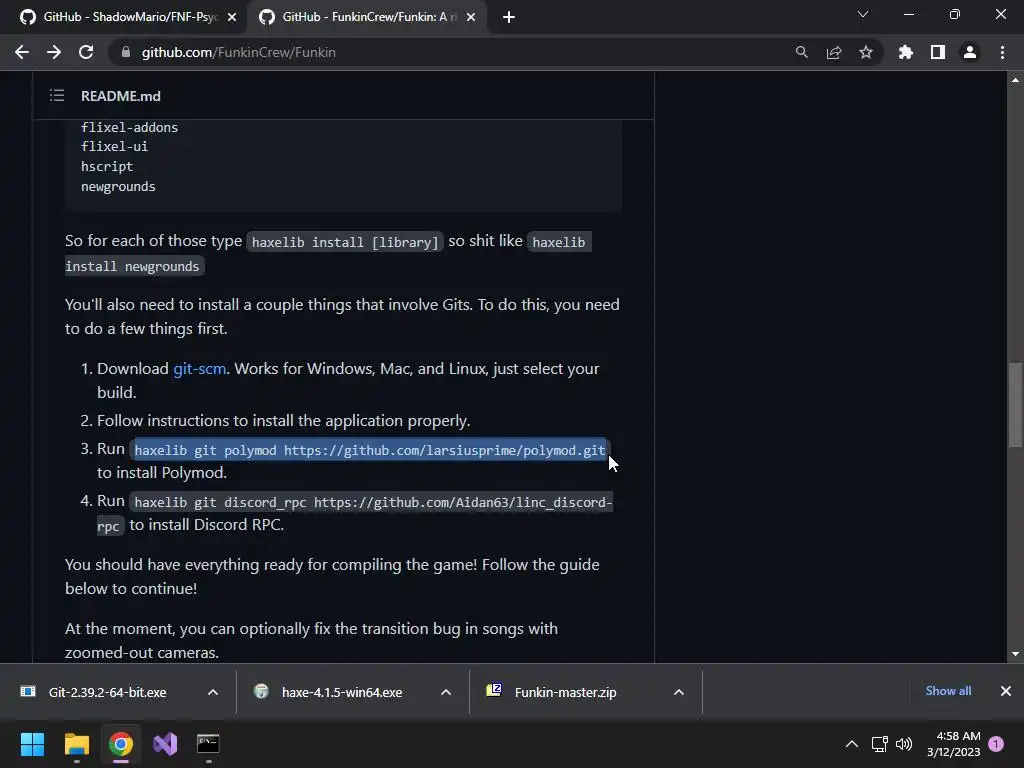1024x768 pixels.
Task: Show hidden system tray icons
Action: point(852,744)
